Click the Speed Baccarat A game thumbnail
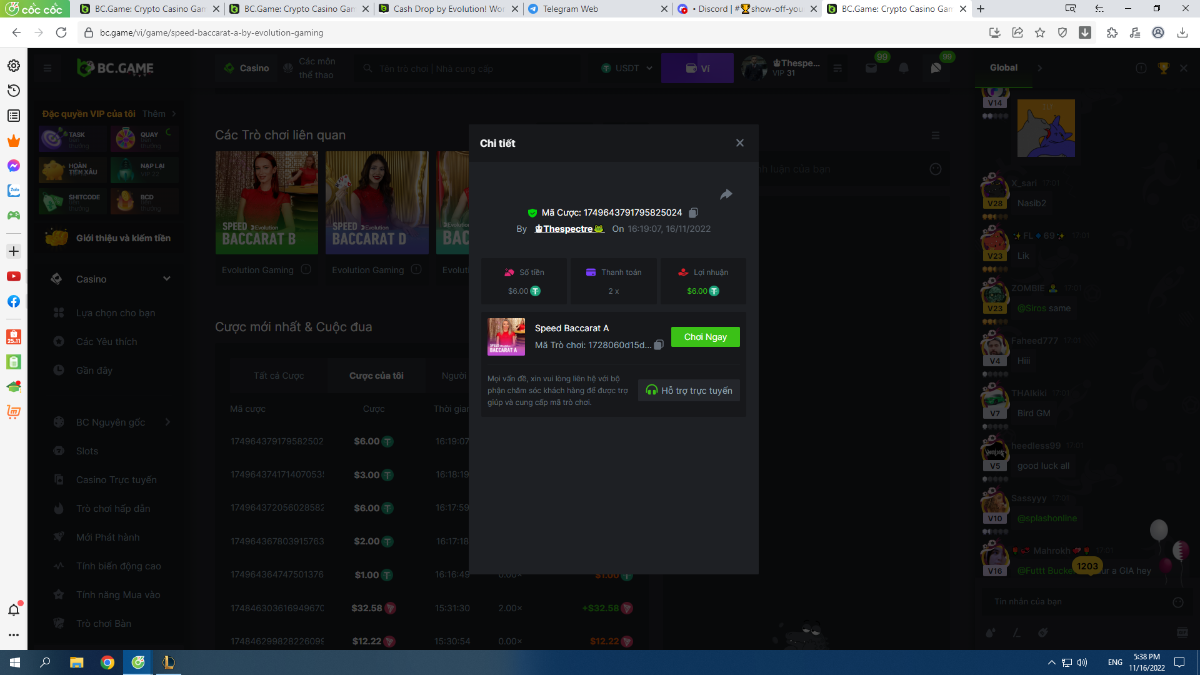The width and height of the screenshot is (1200, 675). tap(506, 337)
